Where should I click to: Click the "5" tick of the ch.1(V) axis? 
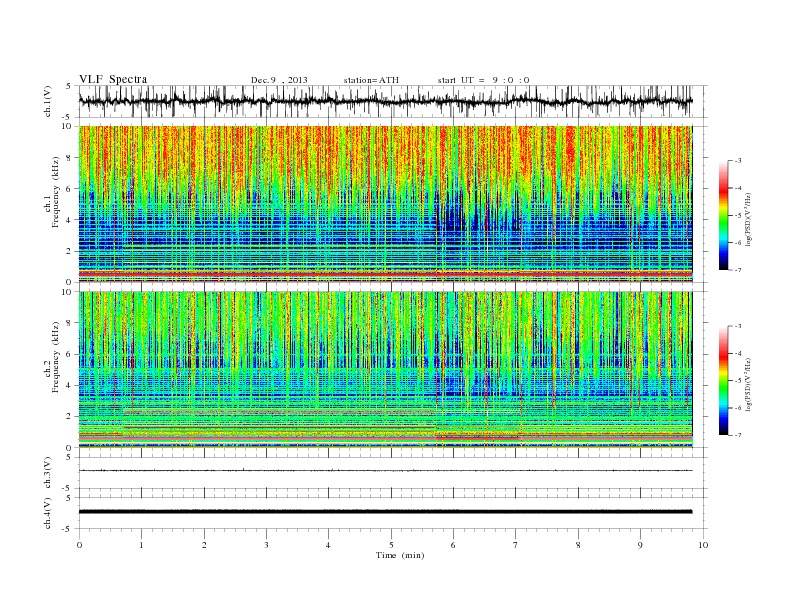69,86
